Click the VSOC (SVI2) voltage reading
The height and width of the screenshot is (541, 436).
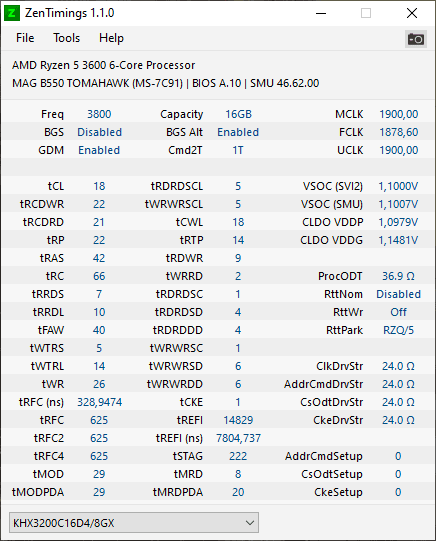tap(398, 186)
